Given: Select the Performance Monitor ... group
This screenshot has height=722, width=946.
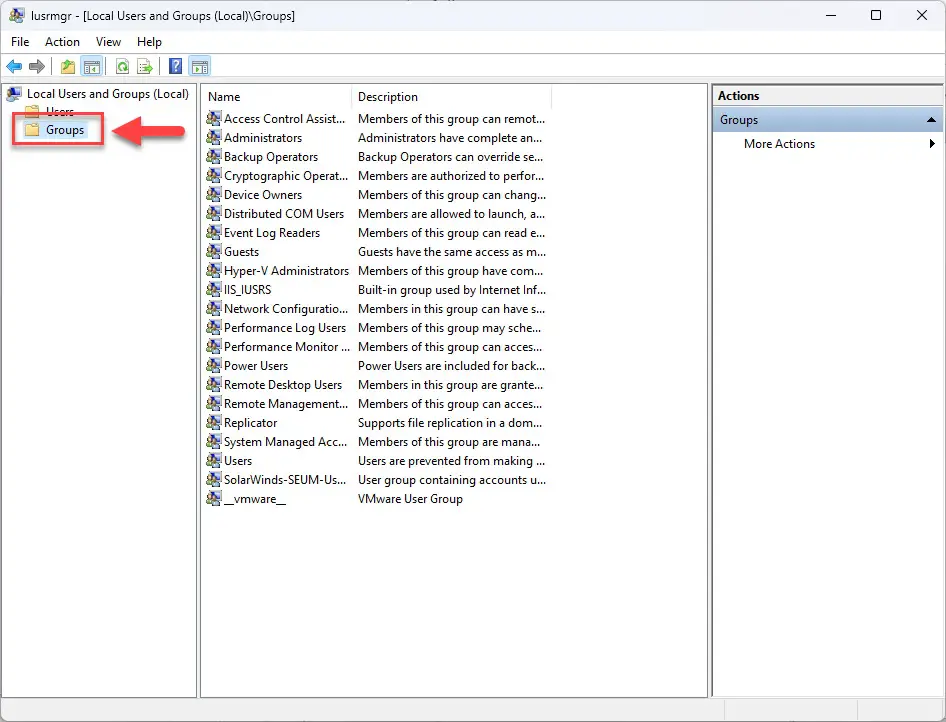Looking at the screenshot, I should (x=287, y=347).
